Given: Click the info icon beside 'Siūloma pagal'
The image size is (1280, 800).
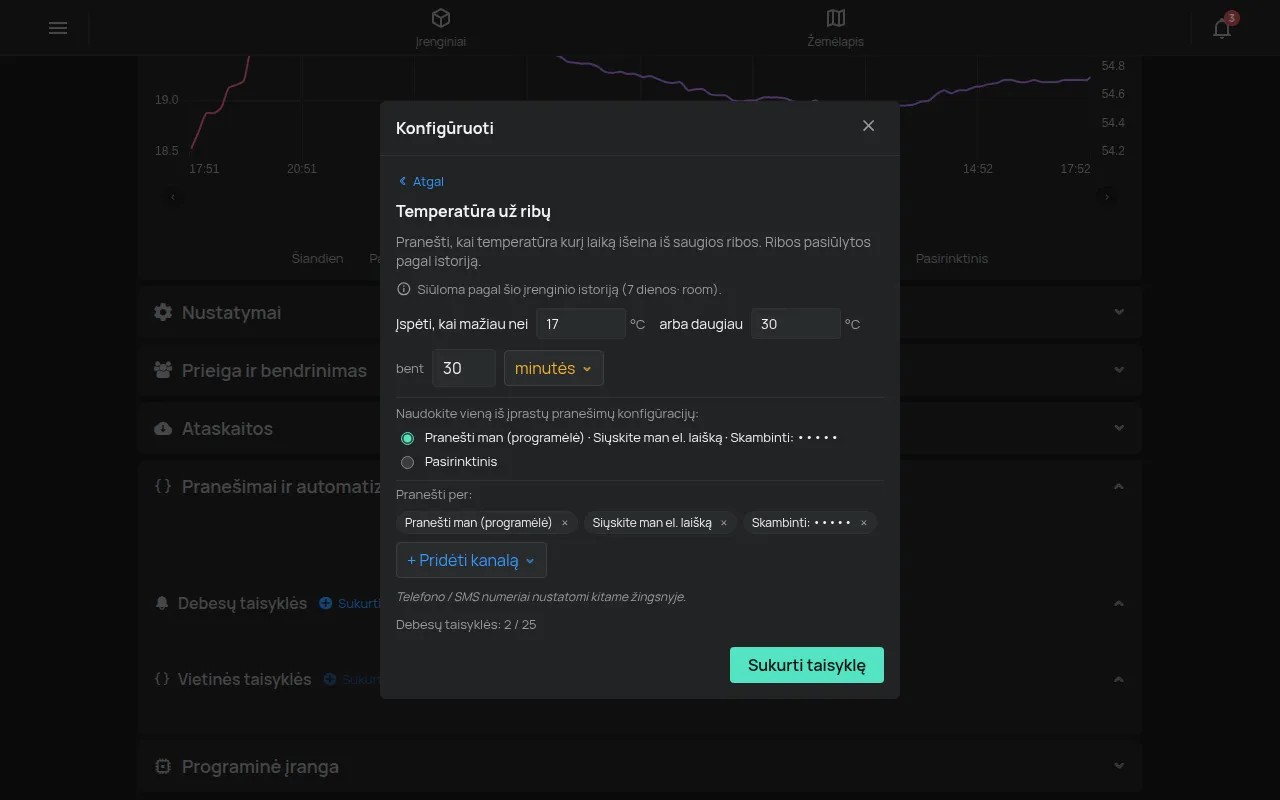Looking at the screenshot, I should 404,289.
